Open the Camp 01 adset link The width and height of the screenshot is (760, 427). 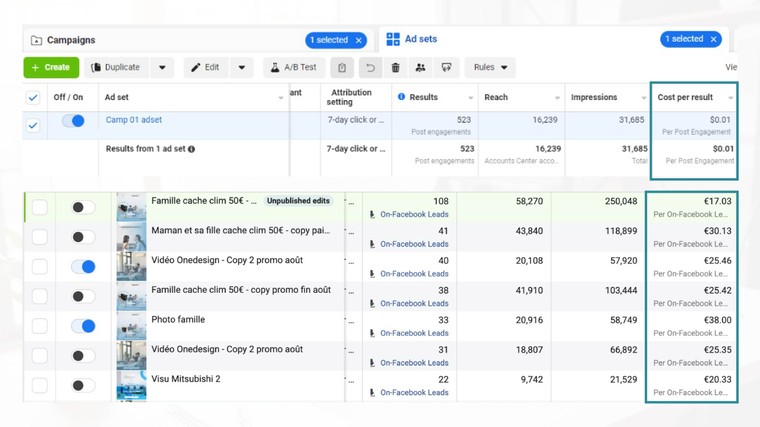[x=134, y=120]
